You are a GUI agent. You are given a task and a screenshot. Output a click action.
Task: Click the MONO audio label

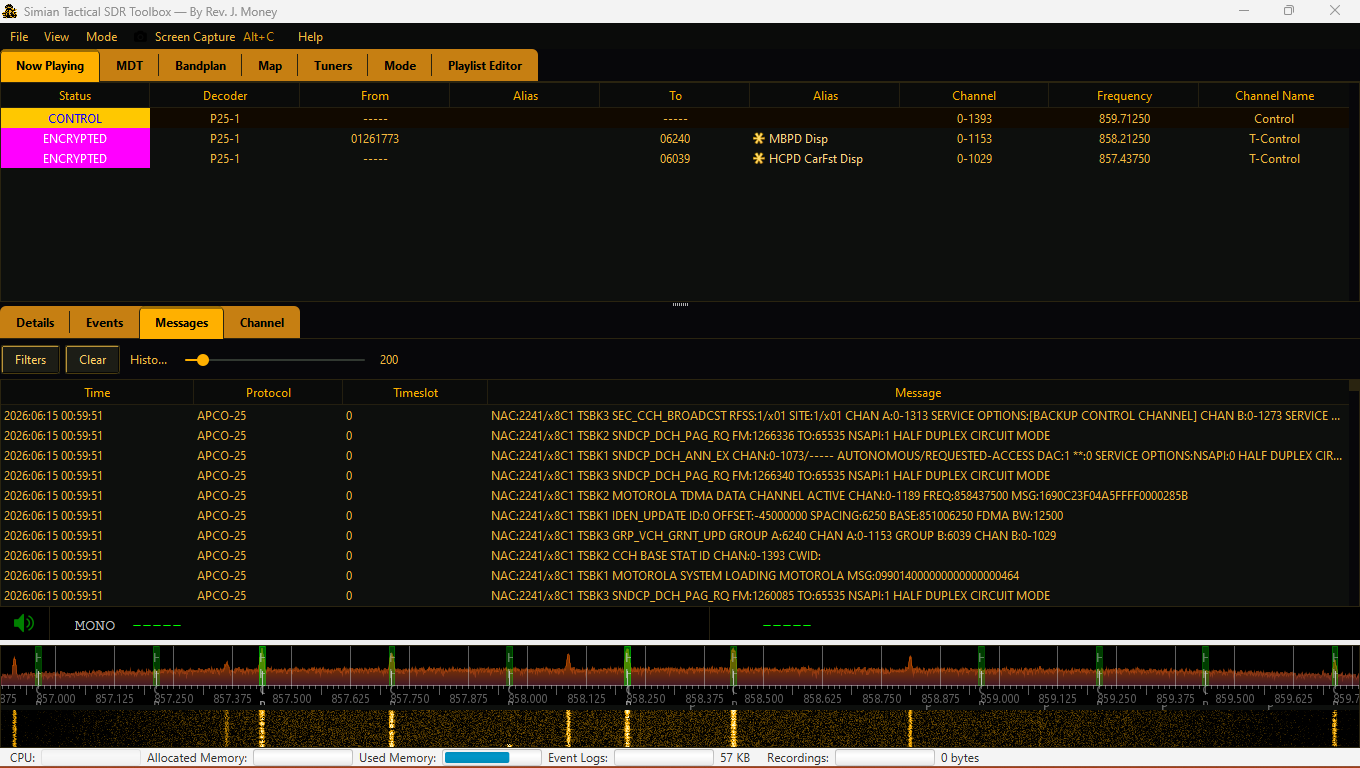coord(95,626)
